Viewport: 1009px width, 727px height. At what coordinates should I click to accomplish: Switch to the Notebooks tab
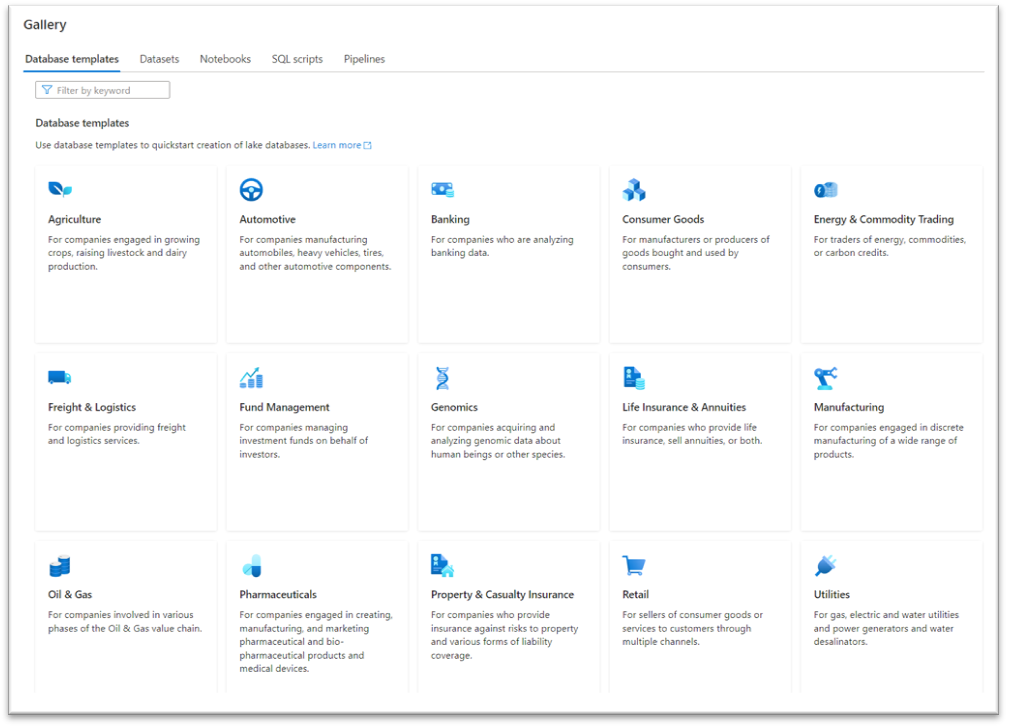tap(225, 59)
